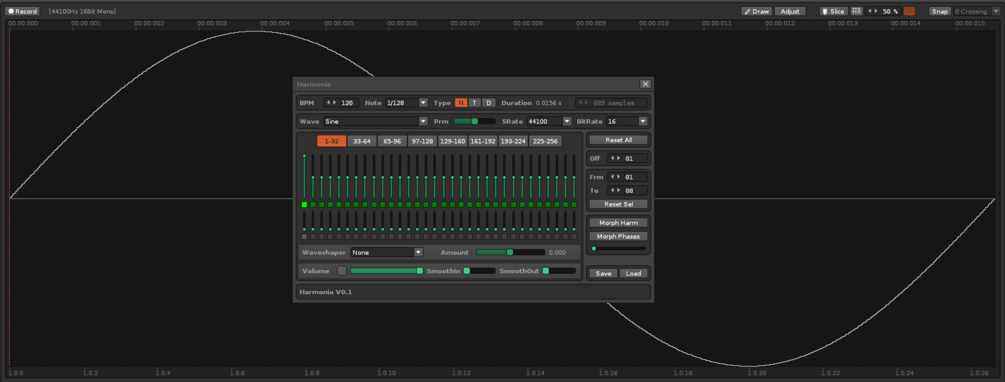1005x382 pixels.
Task: Toggle the bright green first harmonic square
Action: click(304, 204)
